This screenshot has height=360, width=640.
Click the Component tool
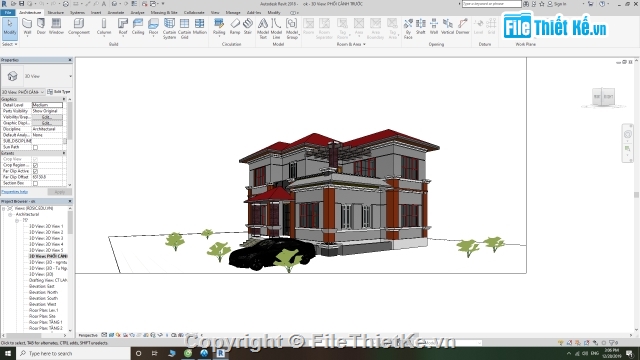click(x=79, y=27)
